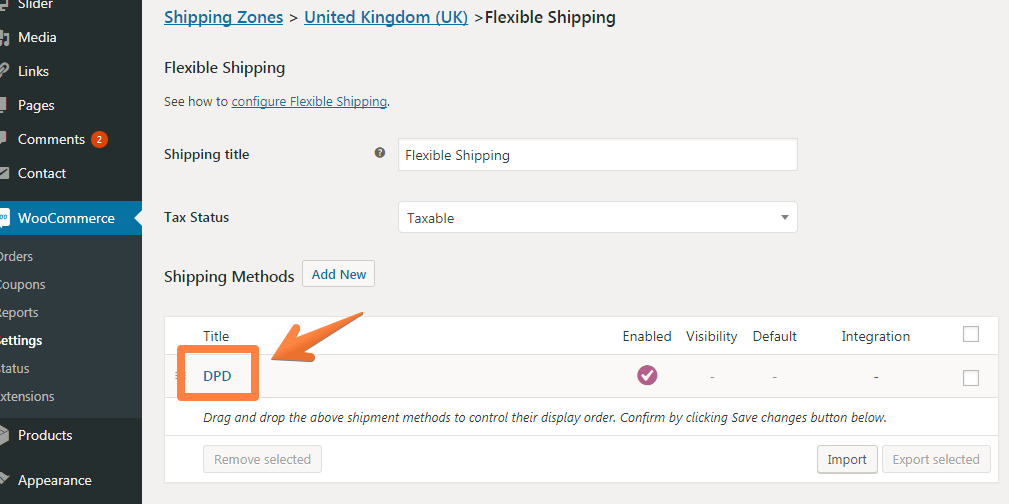1009x504 pixels.
Task: Click the Comments speech bubble icon in sidebar
Action: (4, 139)
